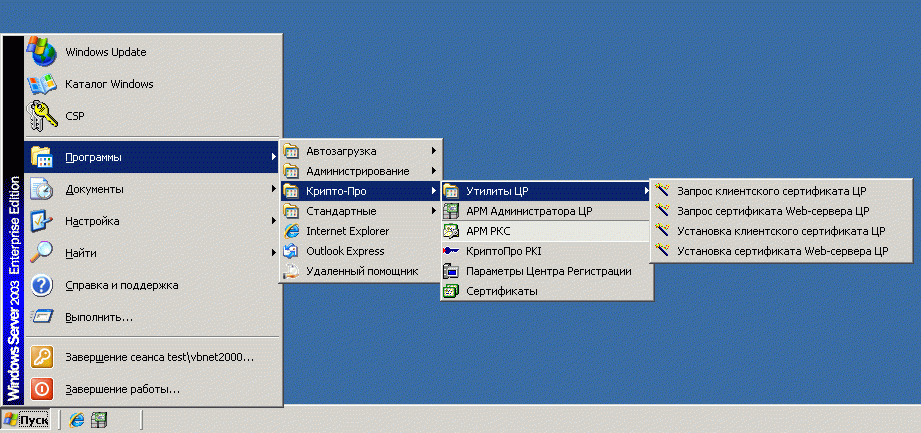
Task: Open Запрос сертификата Web-сервера ЦР
Action: click(781, 210)
